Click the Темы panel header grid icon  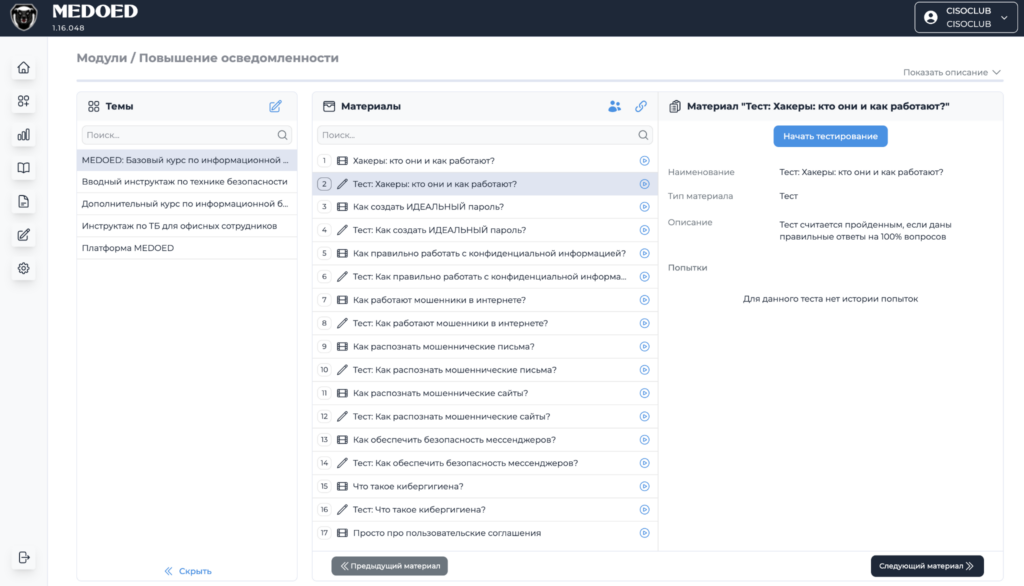click(x=93, y=106)
